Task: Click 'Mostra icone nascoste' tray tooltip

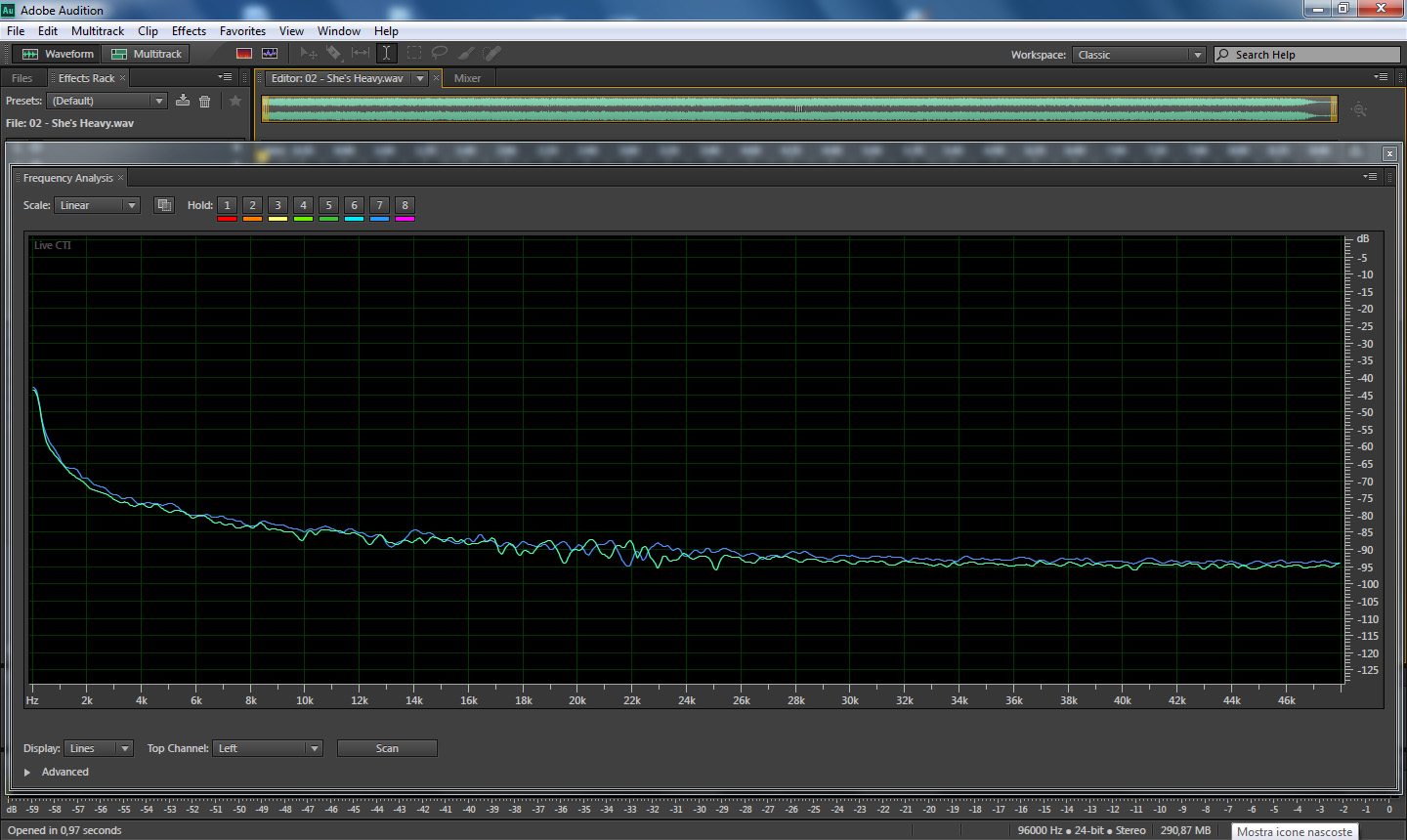Action: [x=1295, y=831]
